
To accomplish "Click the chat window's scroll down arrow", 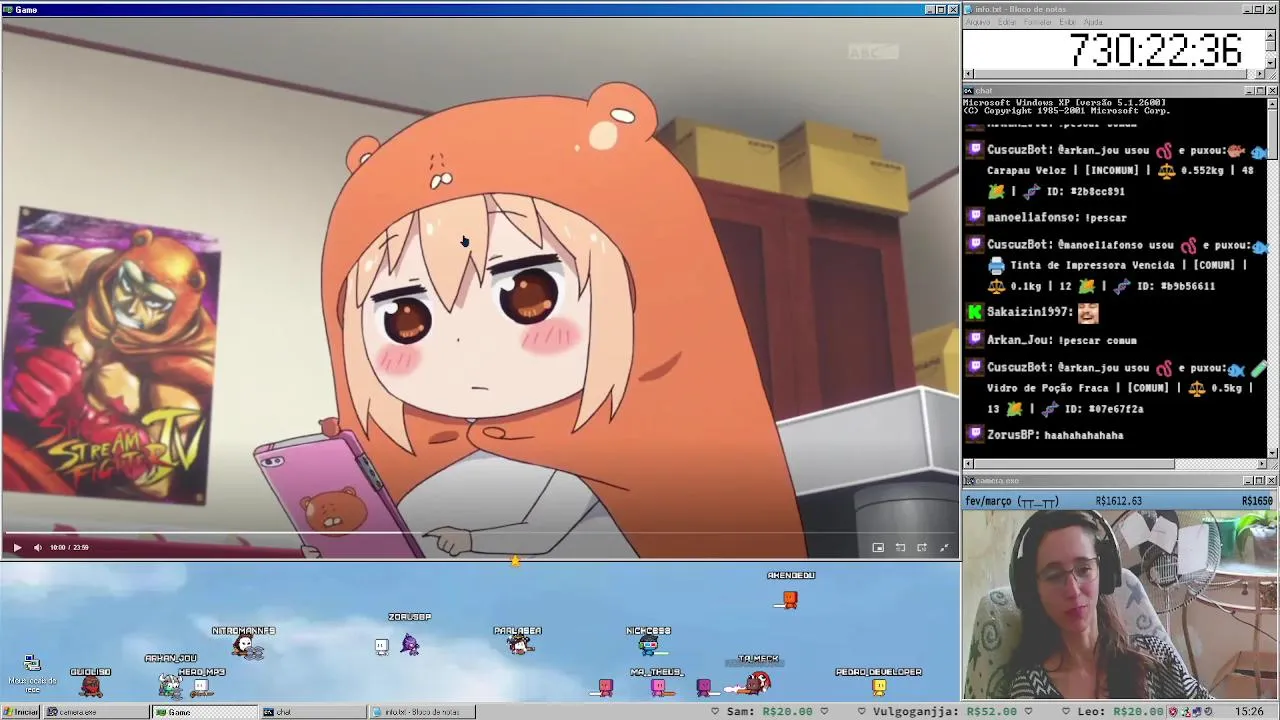I will [x=1272, y=453].
